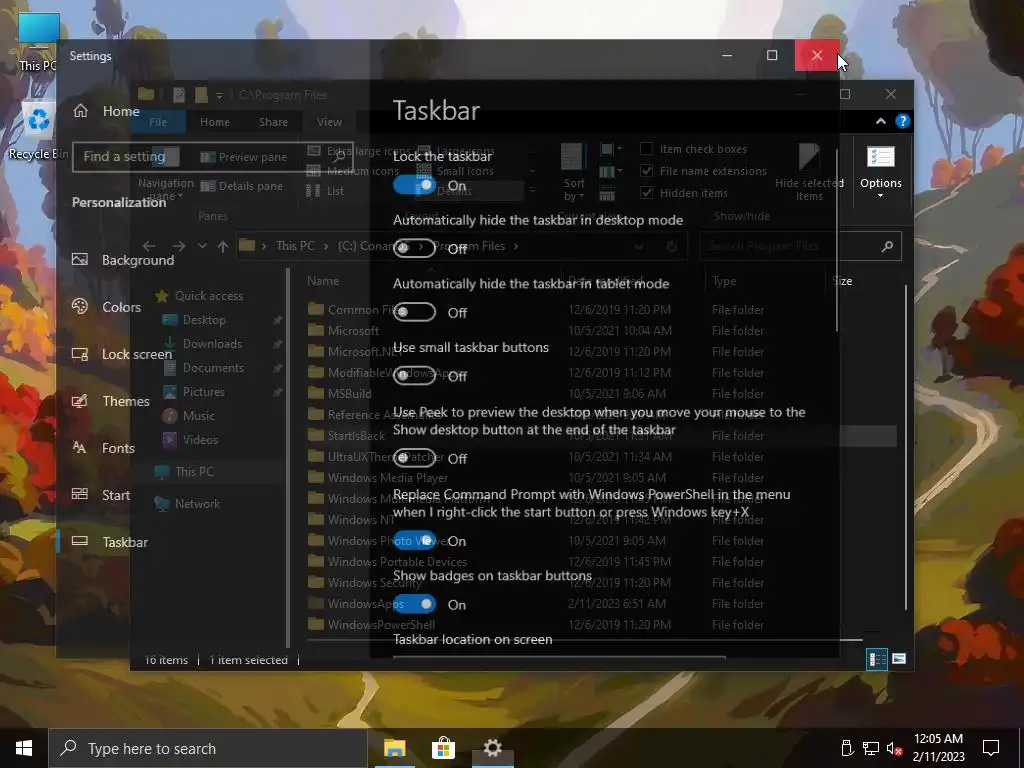Check Item check boxes in Explorer ribbon

[x=647, y=149]
